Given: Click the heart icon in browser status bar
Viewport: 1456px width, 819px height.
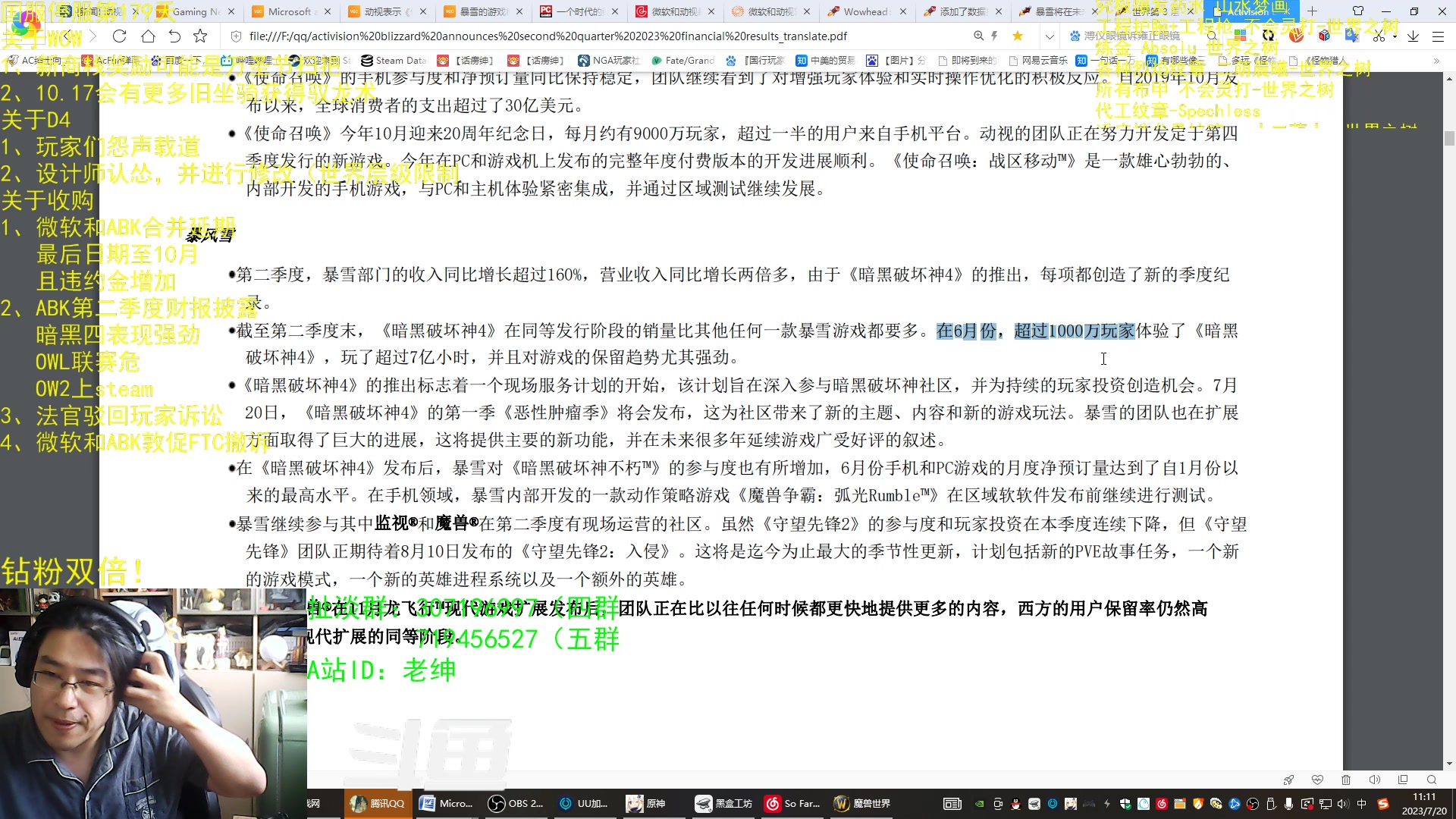Looking at the screenshot, I should (x=1317, y=780).
